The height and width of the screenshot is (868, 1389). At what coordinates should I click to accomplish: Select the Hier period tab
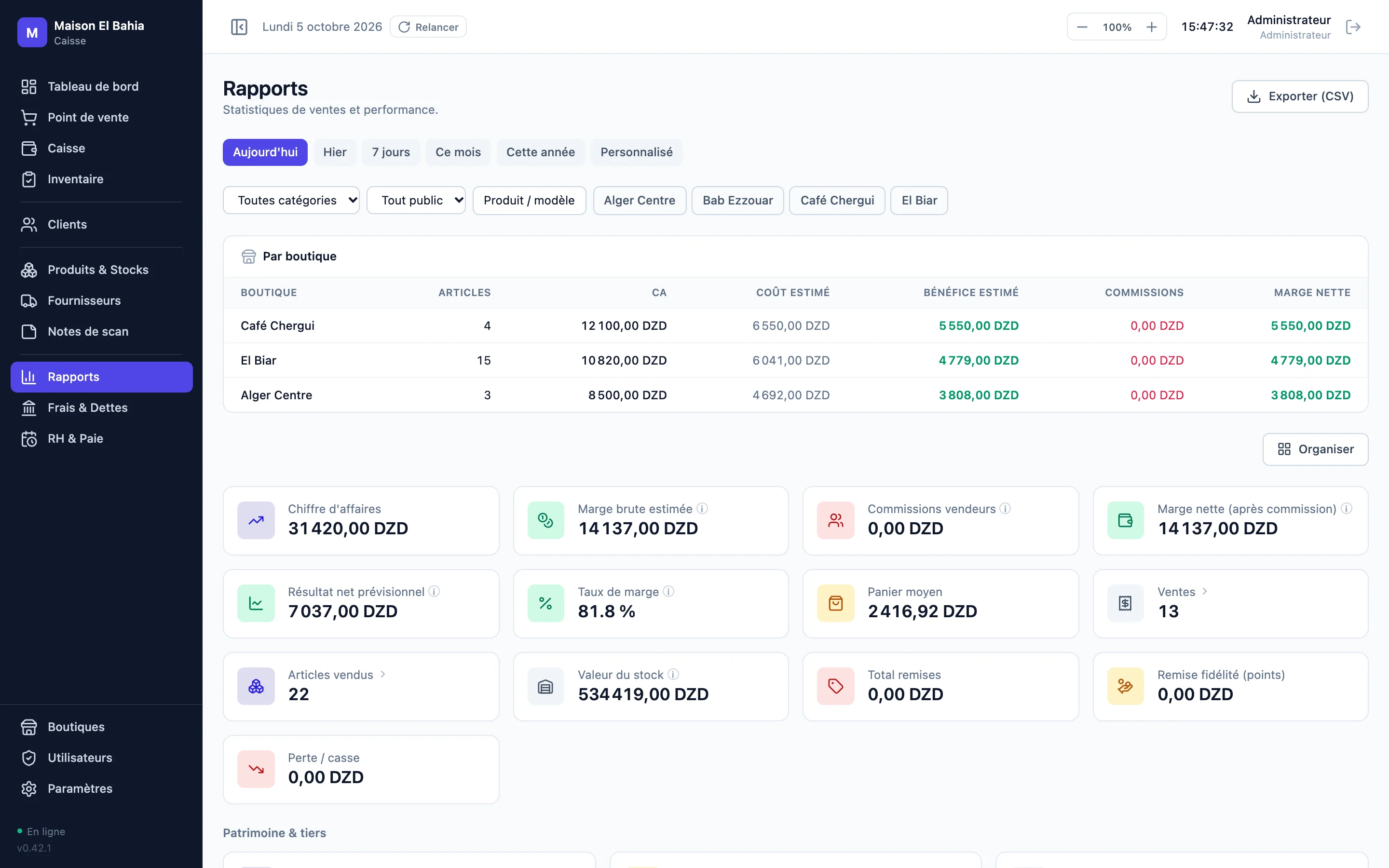pos(335,152)
